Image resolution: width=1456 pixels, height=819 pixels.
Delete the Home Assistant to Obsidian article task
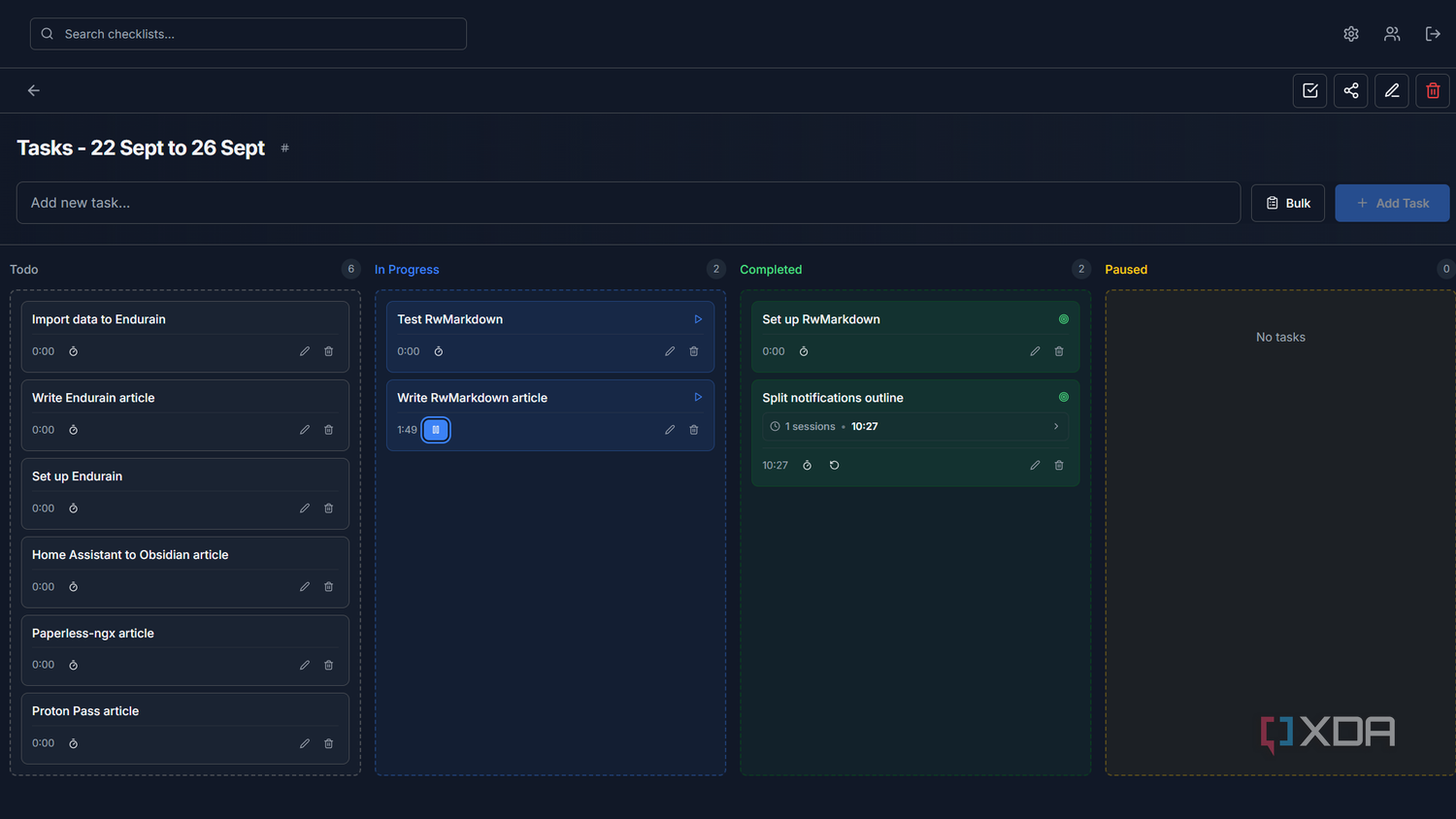tap(329, 587)
